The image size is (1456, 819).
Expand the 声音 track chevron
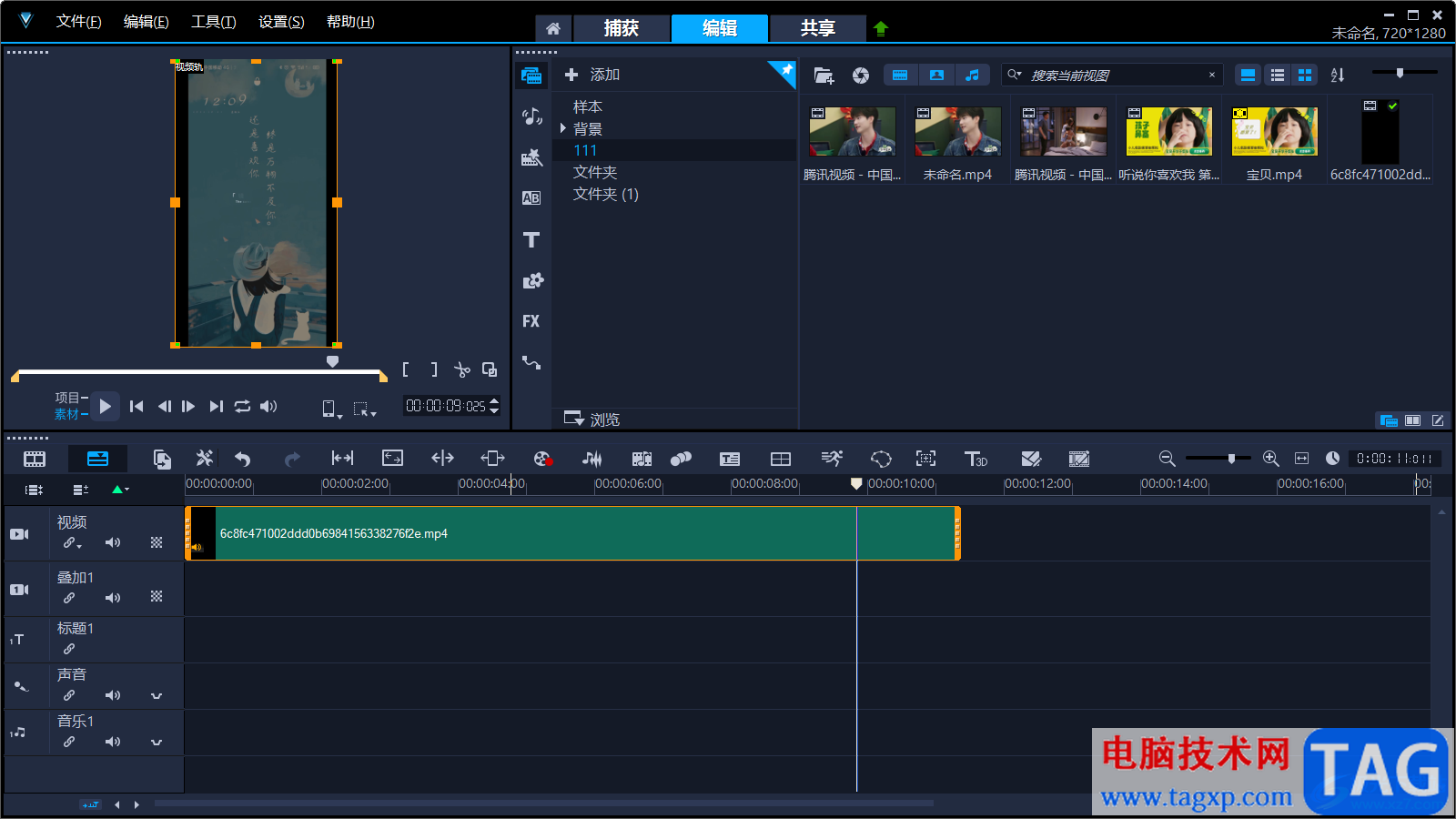click(x=157, y=696)
